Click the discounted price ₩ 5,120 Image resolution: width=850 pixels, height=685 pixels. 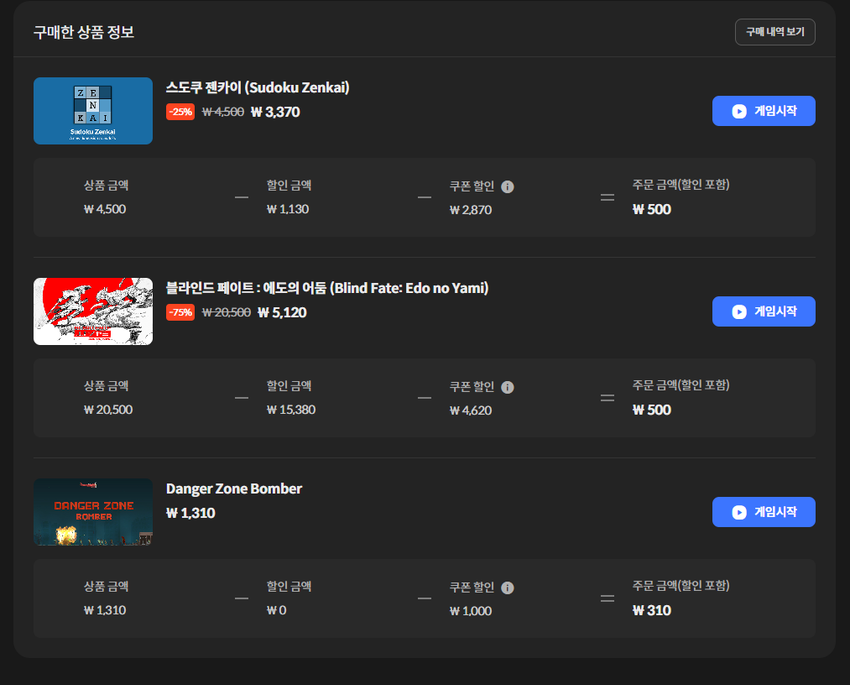[x=282, y=313]
